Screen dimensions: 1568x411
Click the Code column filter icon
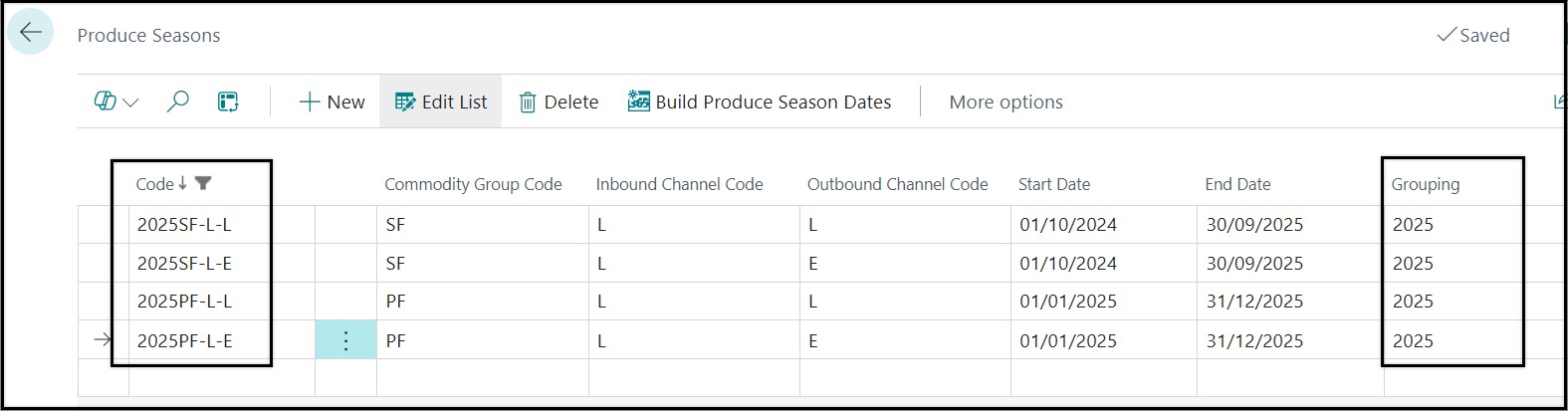[203, 183]
